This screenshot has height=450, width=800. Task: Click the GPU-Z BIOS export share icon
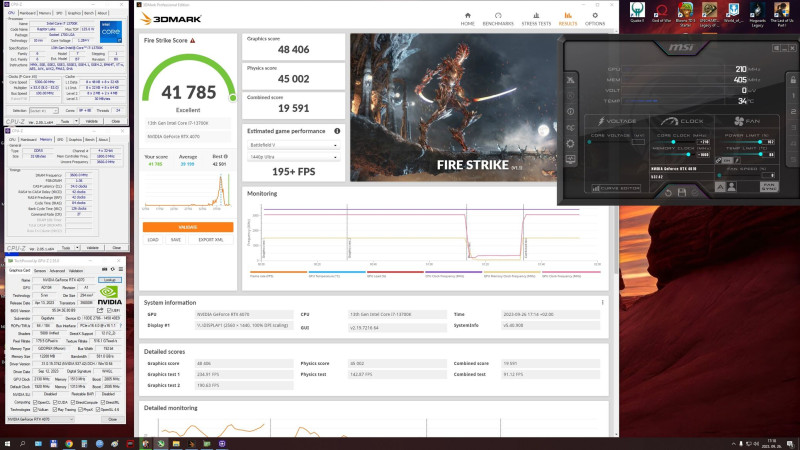100,310
